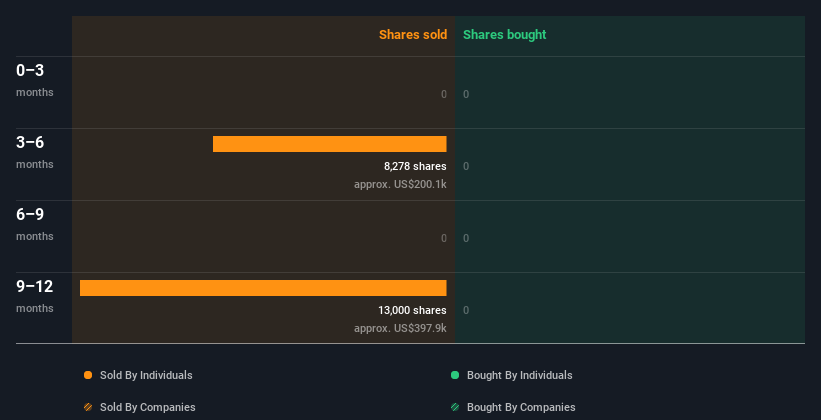The height and width of the screenshot is (420, 821).
Task: Click the striped Sold By Companies legend icon
Action: 88,407
